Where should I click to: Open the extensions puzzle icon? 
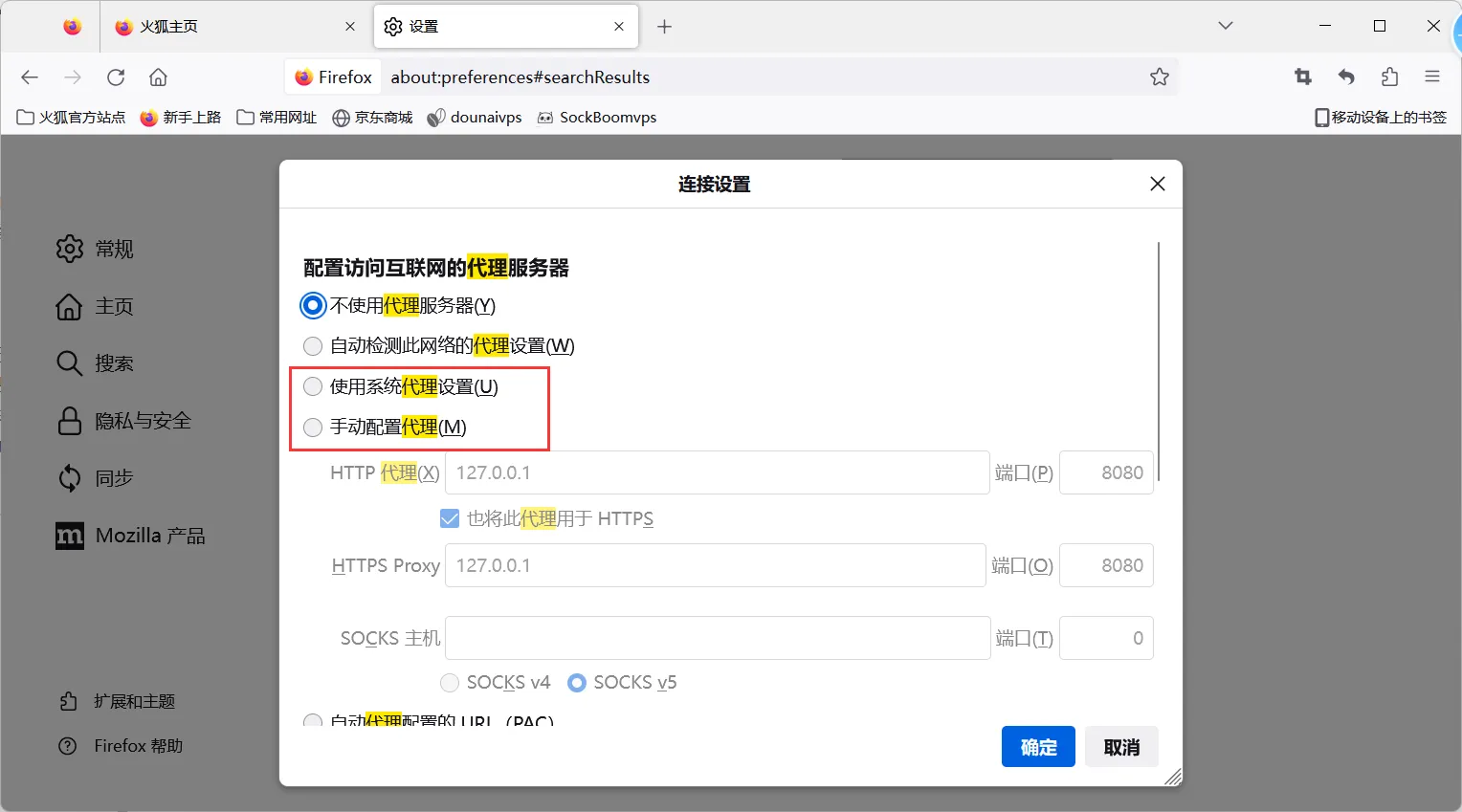coord(1389,77)
